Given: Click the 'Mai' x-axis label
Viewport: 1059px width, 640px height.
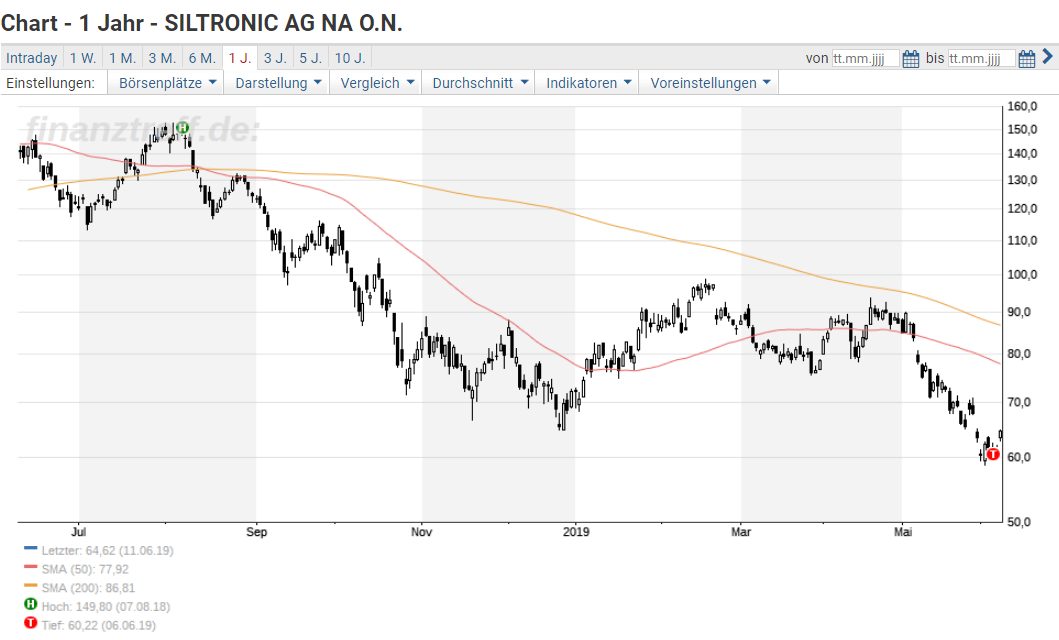Looking at the screenshot, I should (x=903, y=532).
